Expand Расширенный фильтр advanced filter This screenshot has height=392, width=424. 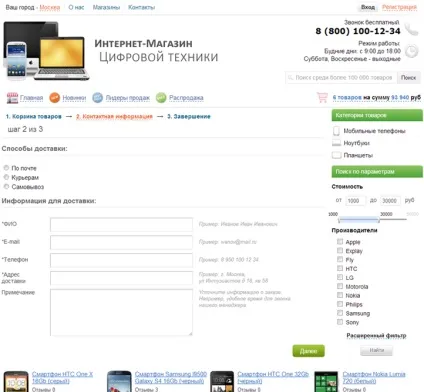(x=376, y=336)
